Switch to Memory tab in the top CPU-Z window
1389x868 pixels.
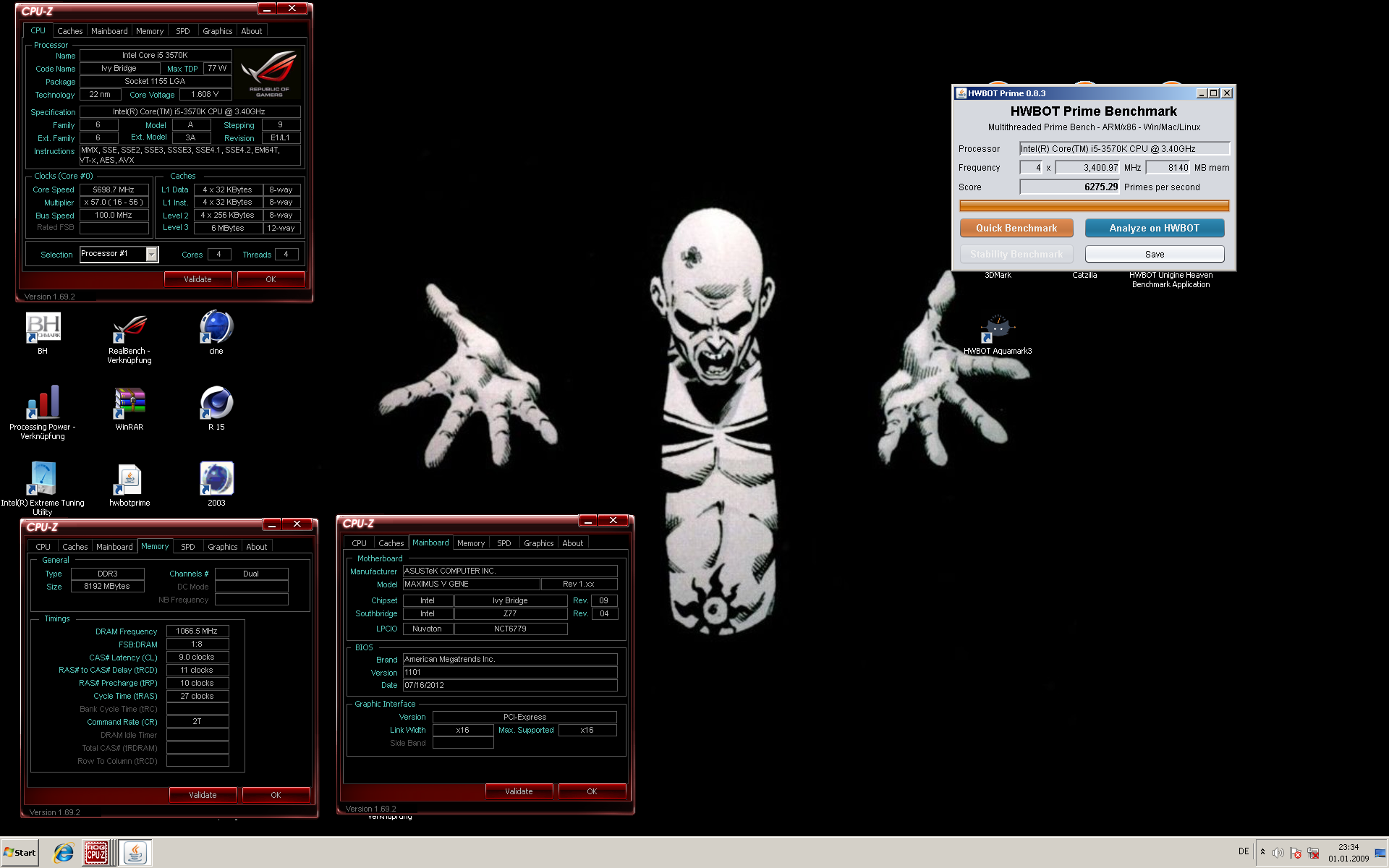click(150, 31)
